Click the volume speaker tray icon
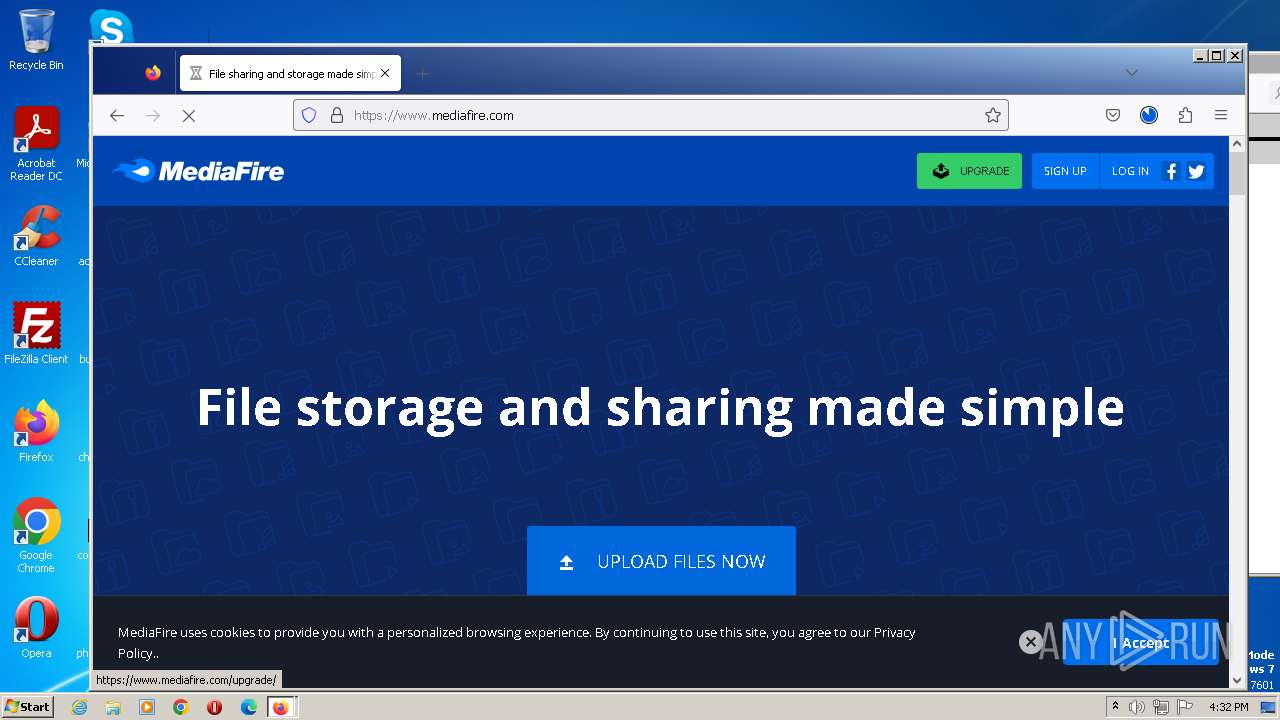This screenshot has height=720, width=1280. tap(1137, 707)
